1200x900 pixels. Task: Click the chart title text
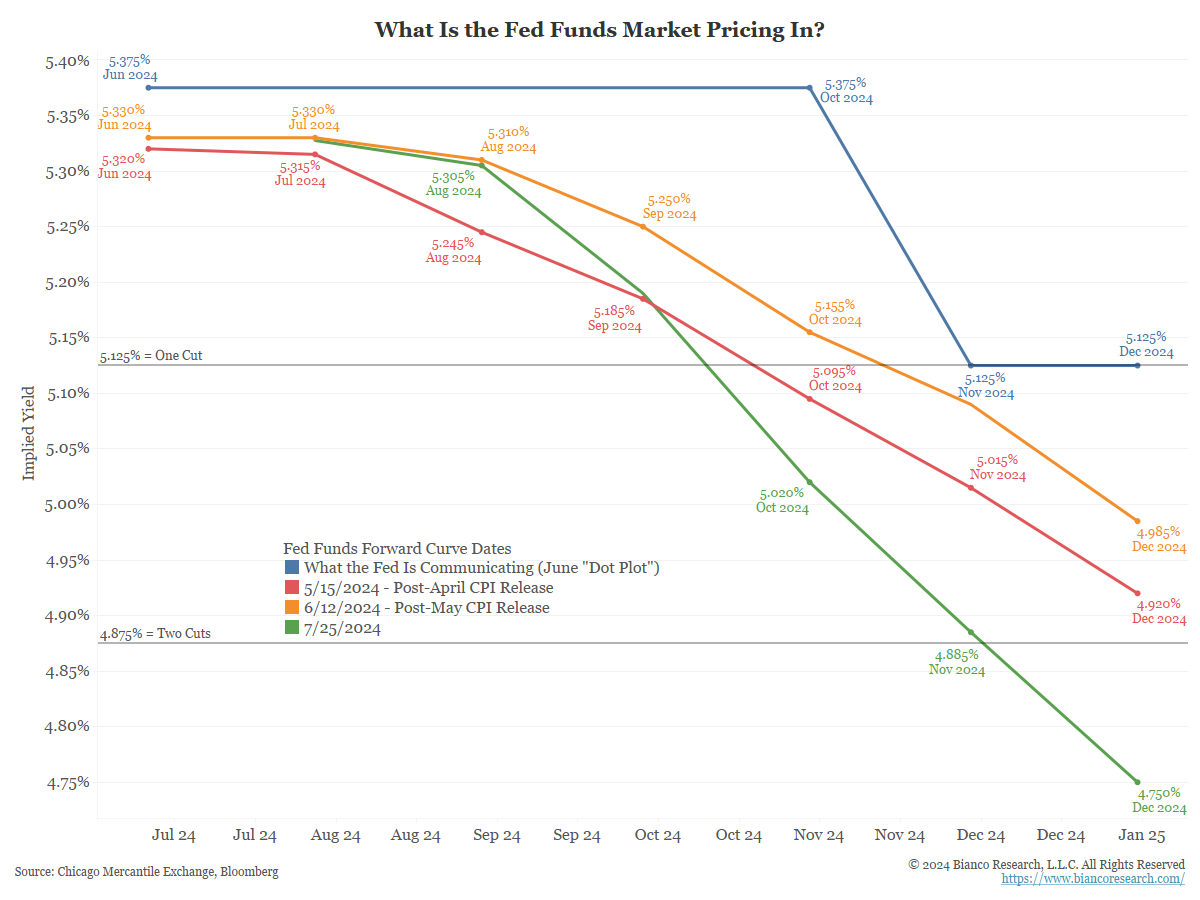tap(599, 29)
